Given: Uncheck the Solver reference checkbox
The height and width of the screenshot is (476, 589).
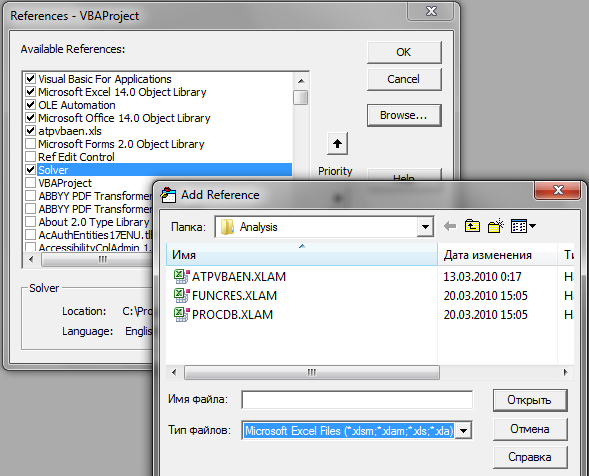Looking at the screenshot, I should pyautogui.click(x=30, y=170).
